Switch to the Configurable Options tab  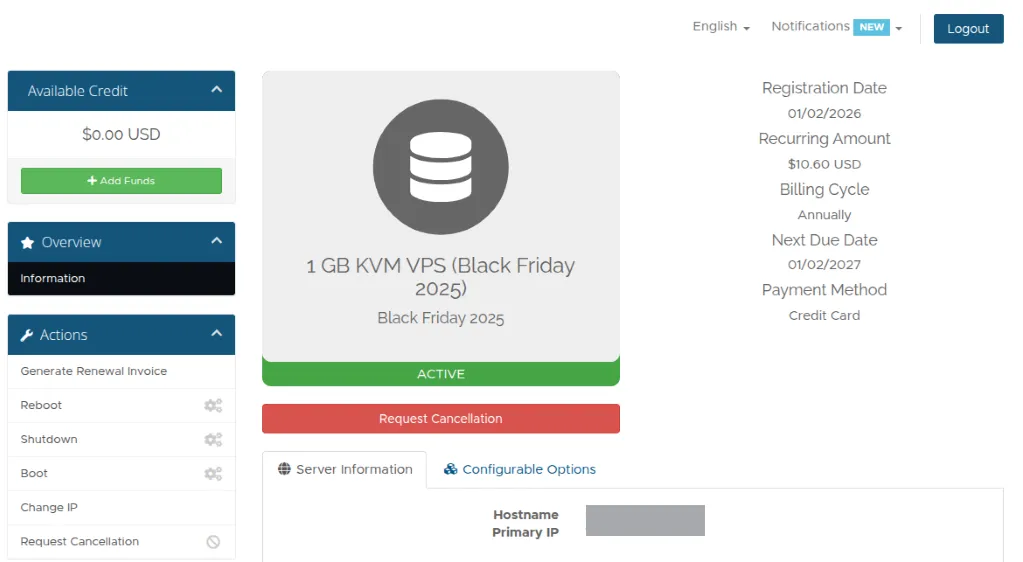519,469
